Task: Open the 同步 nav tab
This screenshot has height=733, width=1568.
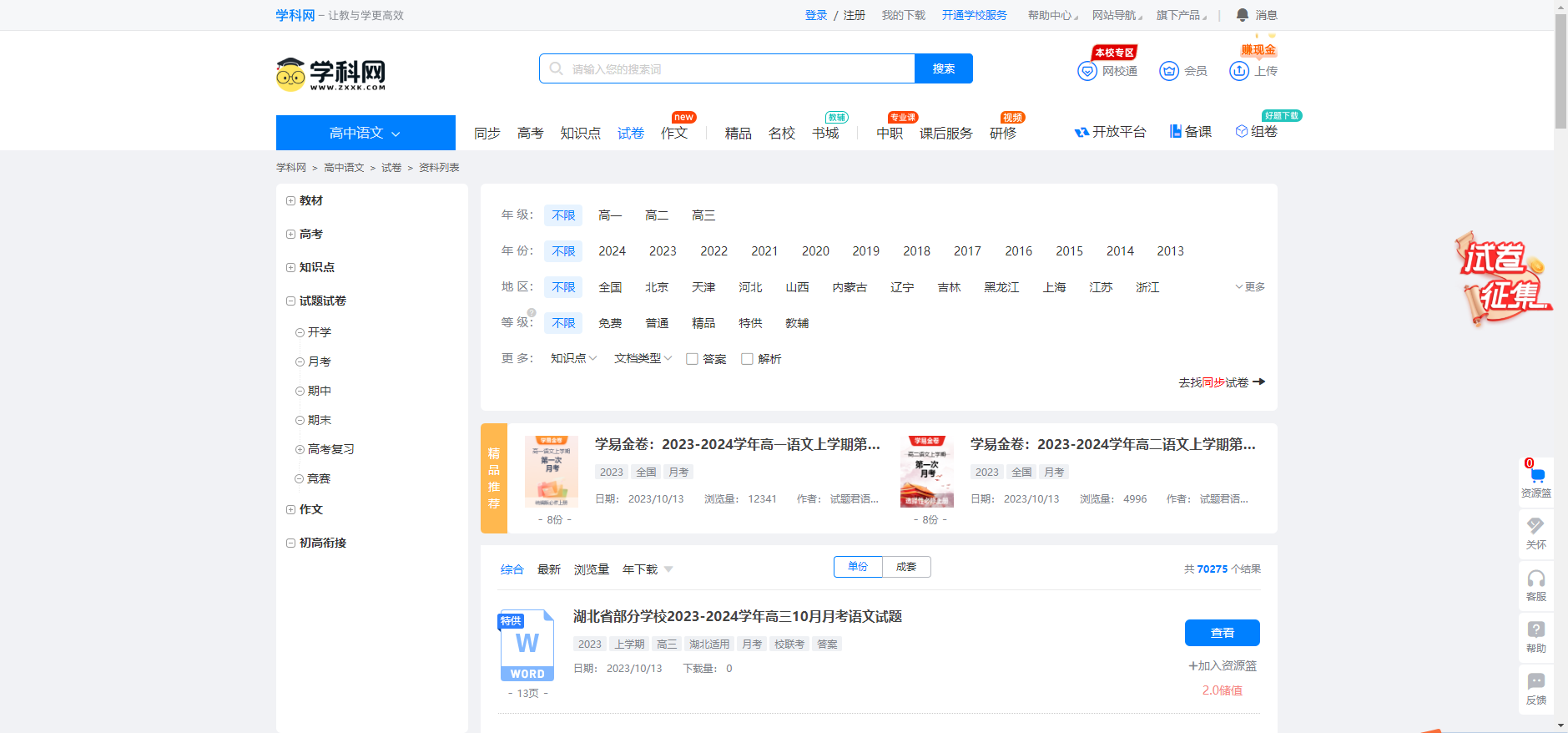Action: [487, 134]
